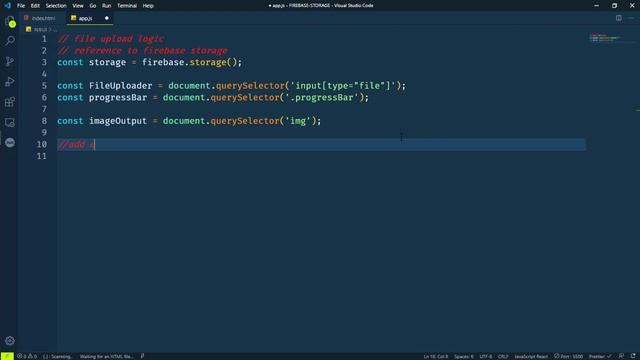The width and height of the screenshot is (640, 360).
Task: Expand the breadcrumb ellipsis after app.js
Action: tap(55, 29)
